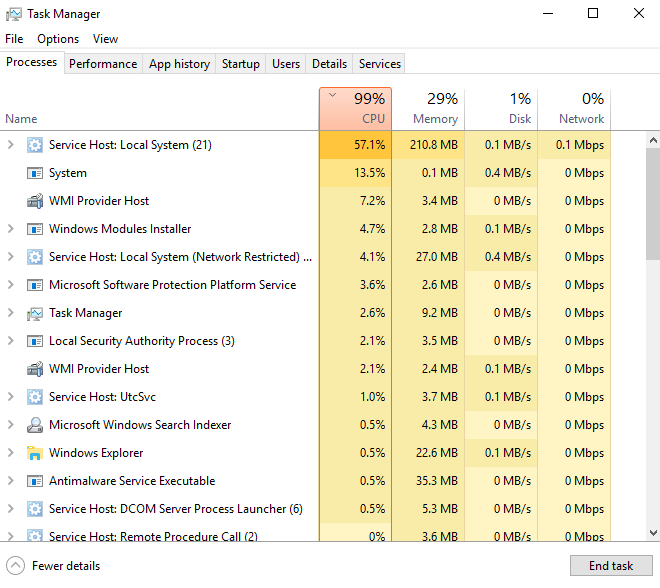This screenshot has width=660, height=588.
Task: Click the 13.5% CPU cell for System
Action: click(356, 173)
